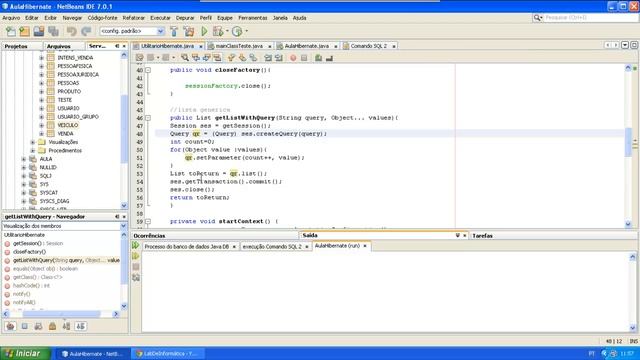Click the Debug Project toolbar icon
Viewport: 640px width, 360px height.
click(x=218, y=31)
